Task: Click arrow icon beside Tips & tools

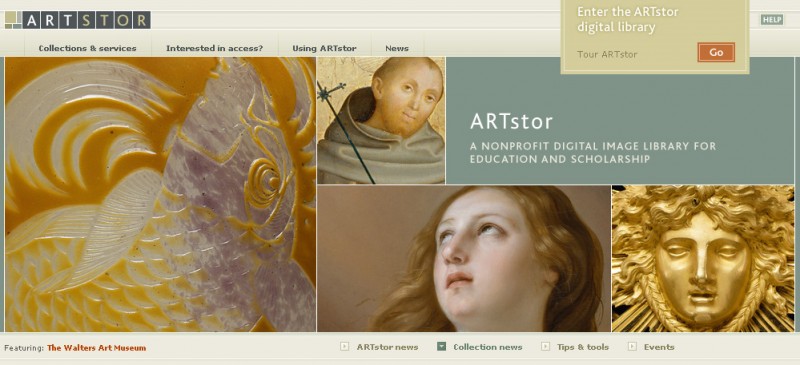Action: click(545, 347)
